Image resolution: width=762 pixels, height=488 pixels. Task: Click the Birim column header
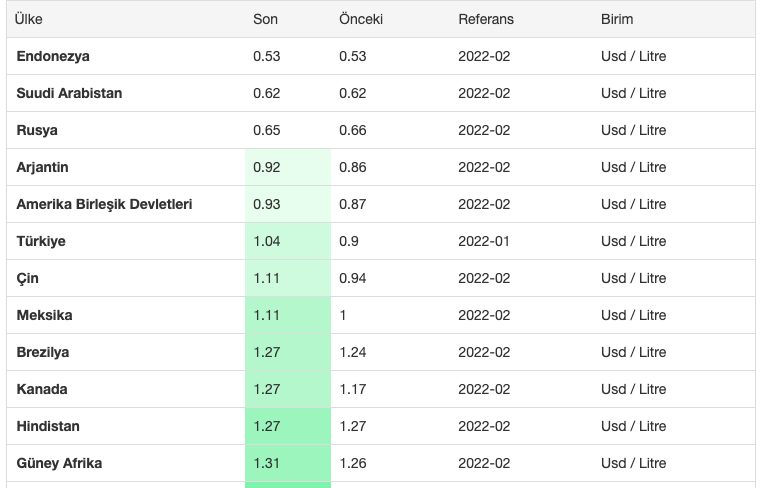pyautogui.click(x=617, y=19)
